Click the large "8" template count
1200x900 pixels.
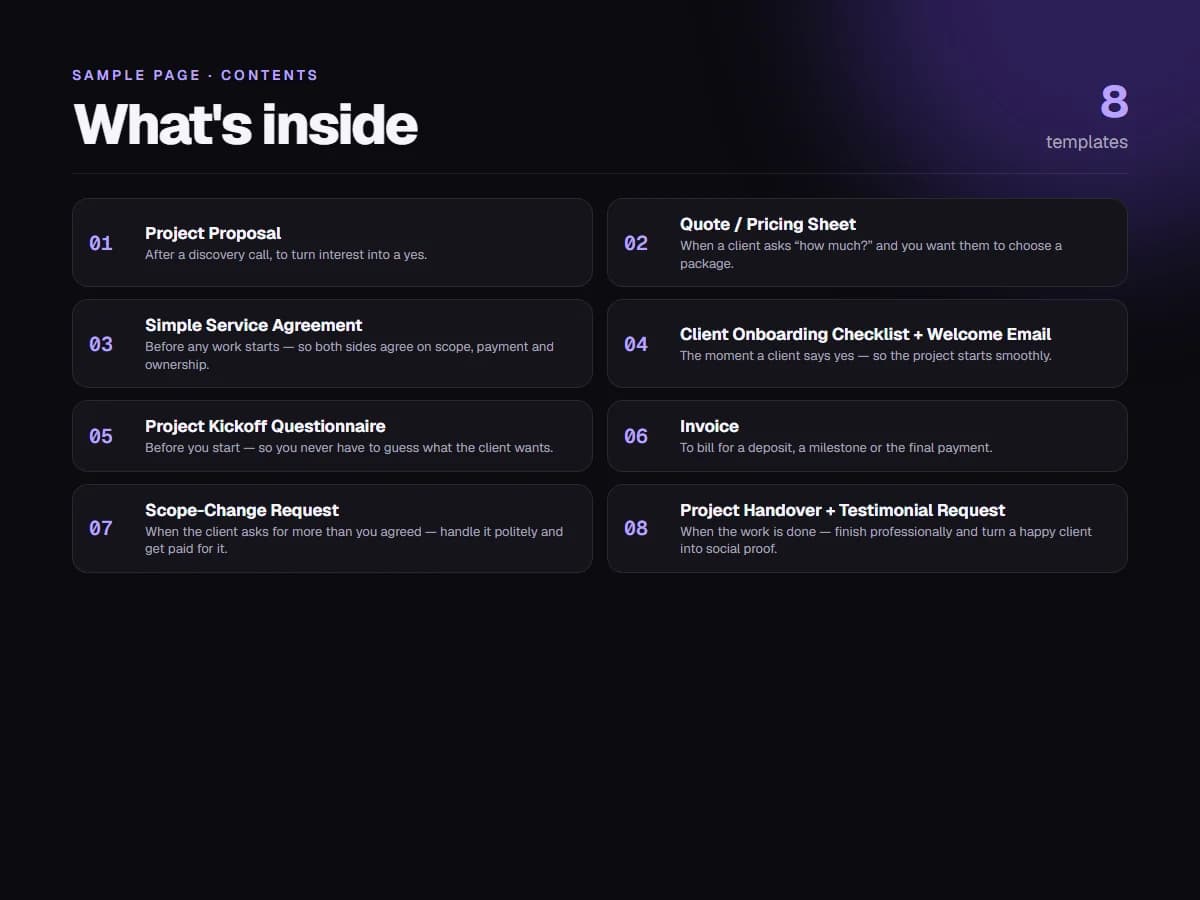pos(1114,101)
